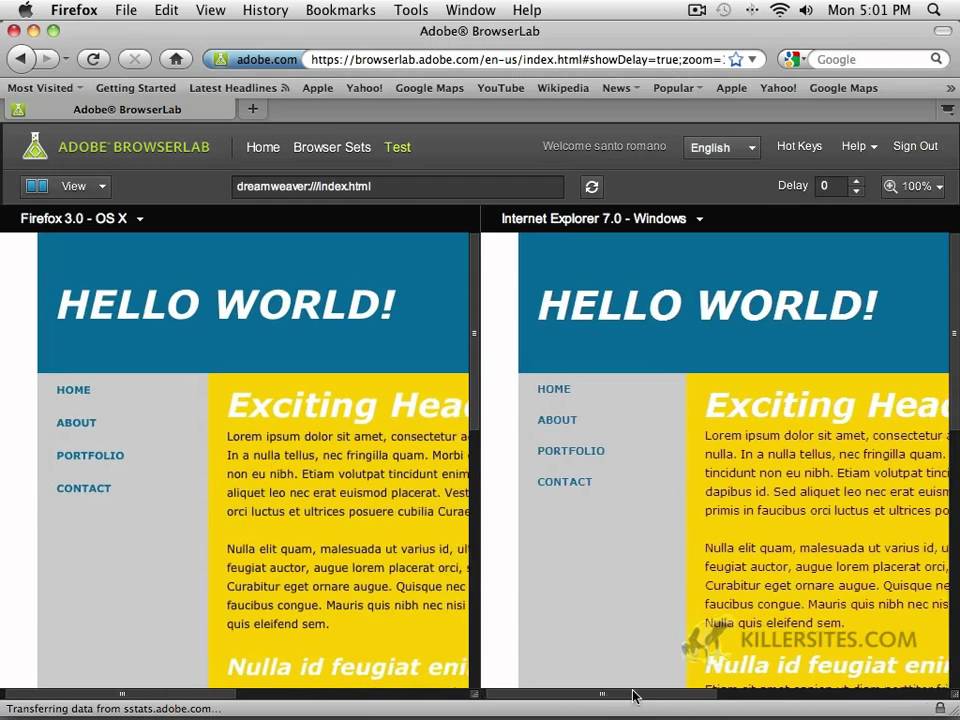The height and width of the screenshot is (720, 960).
Task: Reload page with Firefox refresh button
Action: click(x=93, y=59)
